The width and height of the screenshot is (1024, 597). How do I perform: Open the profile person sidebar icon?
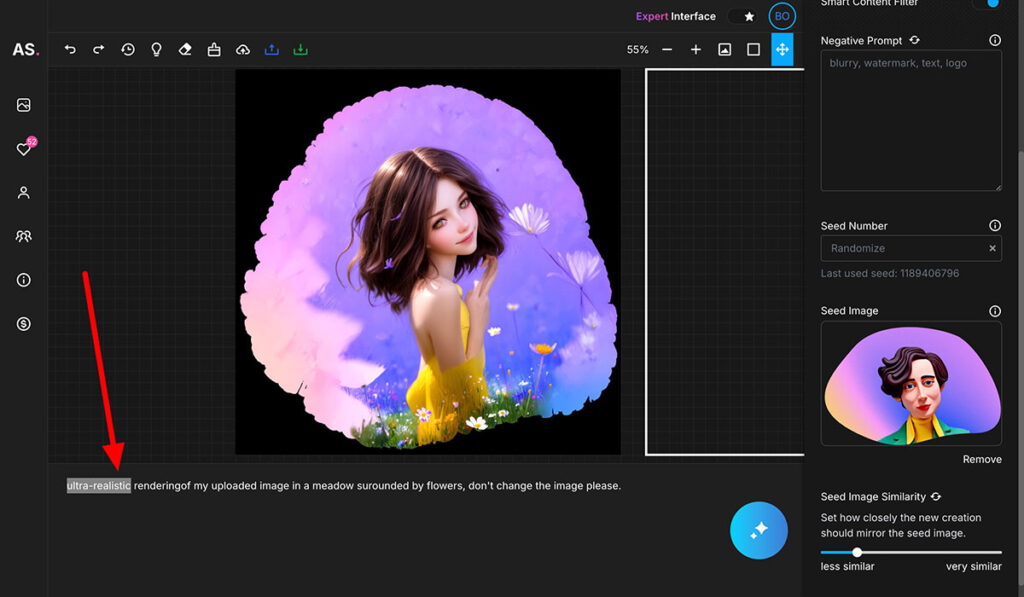coord(24,193)
